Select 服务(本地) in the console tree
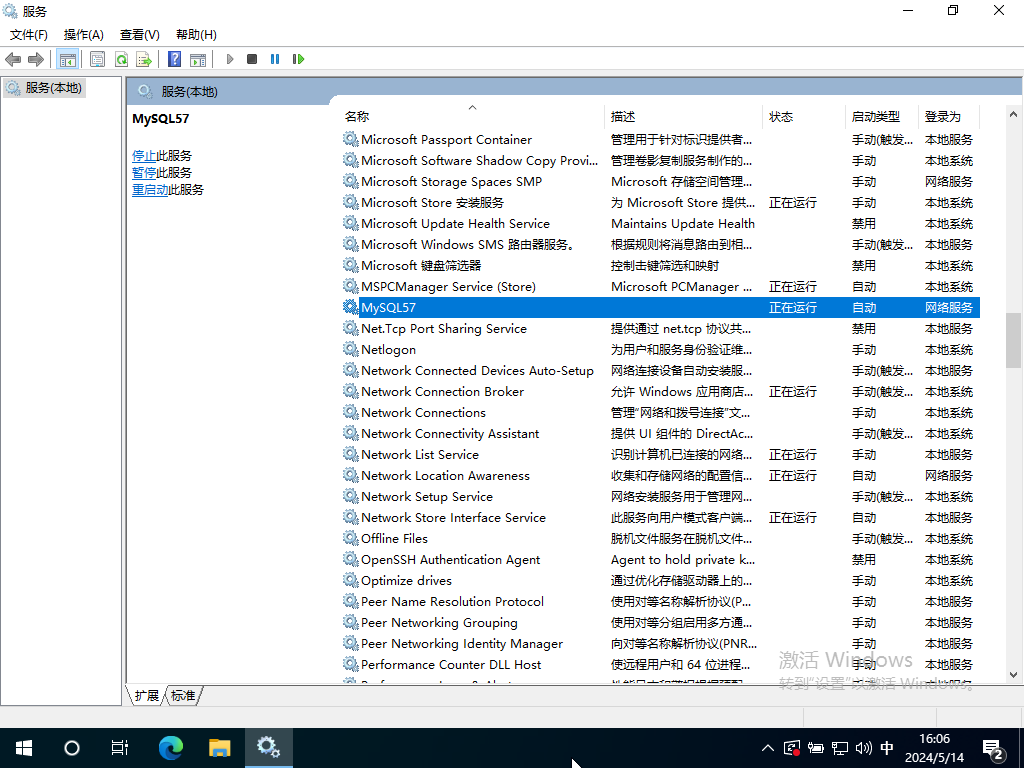 click(53, 88)
